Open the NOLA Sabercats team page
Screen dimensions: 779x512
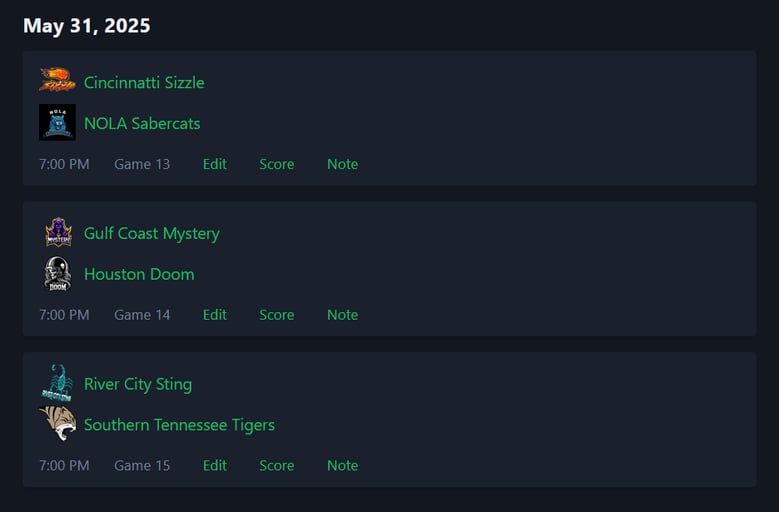click(x=142, y=124)
